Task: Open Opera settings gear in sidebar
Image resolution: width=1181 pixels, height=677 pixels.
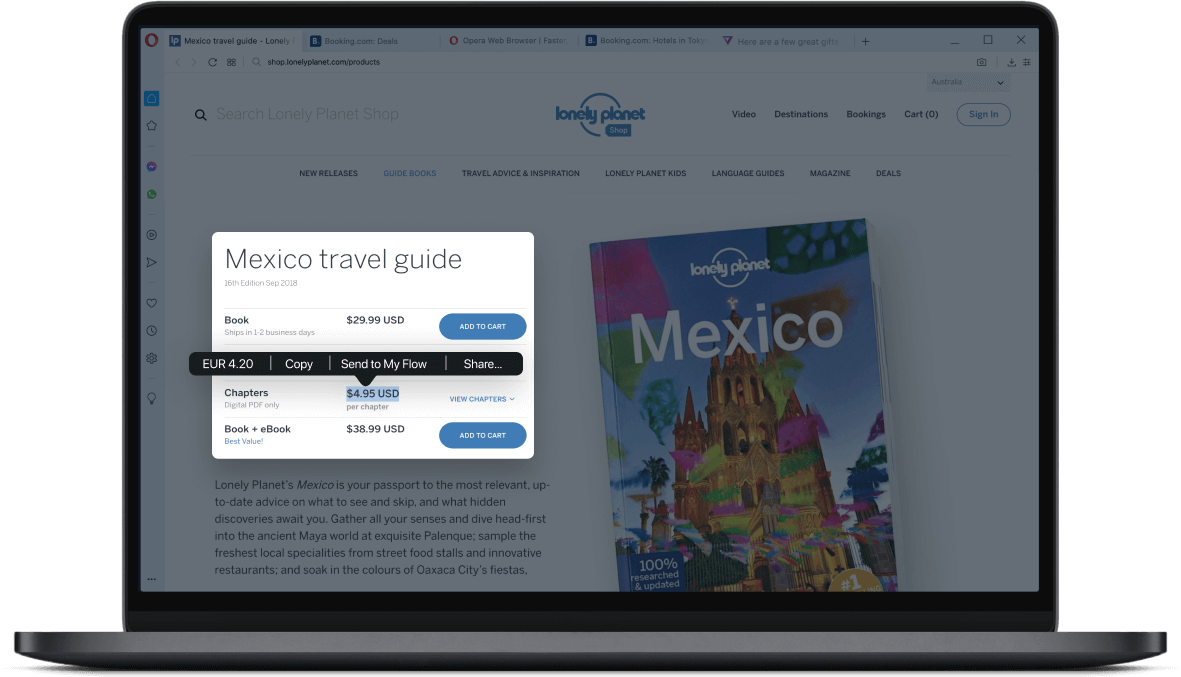Action: point(151,358)
